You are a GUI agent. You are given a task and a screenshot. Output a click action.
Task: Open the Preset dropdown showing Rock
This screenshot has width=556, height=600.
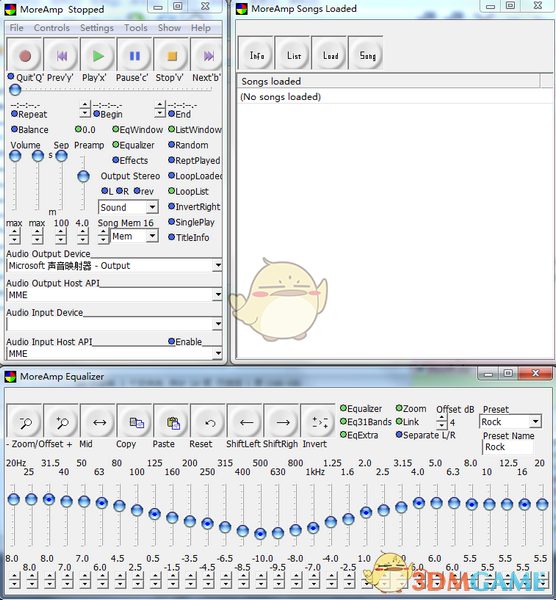click(510, 422)
